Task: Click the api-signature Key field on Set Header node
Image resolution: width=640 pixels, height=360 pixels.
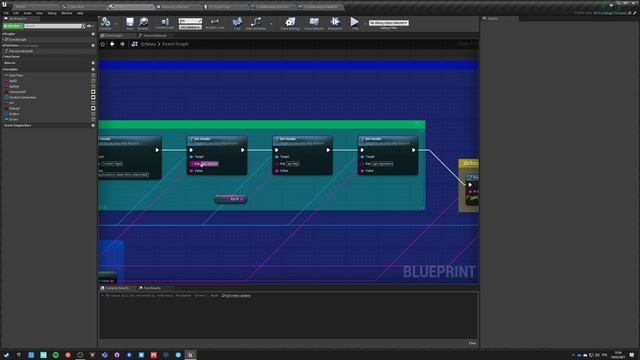Action: [x=382, y=164]
